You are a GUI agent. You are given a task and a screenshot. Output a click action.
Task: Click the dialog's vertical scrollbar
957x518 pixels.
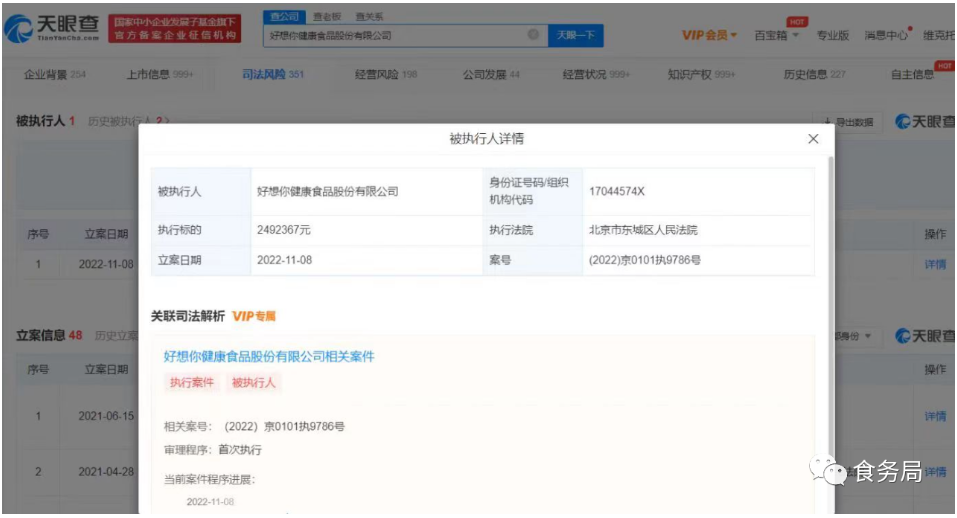coord(829,300)
